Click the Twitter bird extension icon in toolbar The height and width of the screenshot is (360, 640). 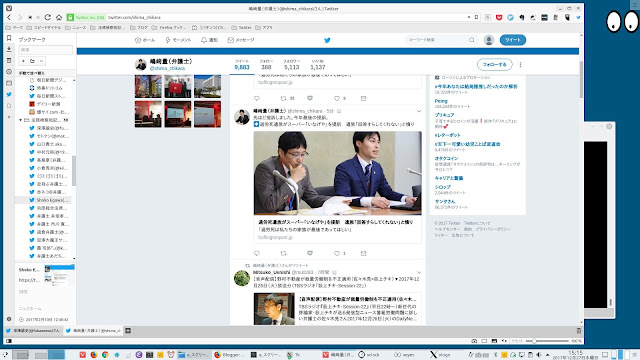[x=578, y=17]
